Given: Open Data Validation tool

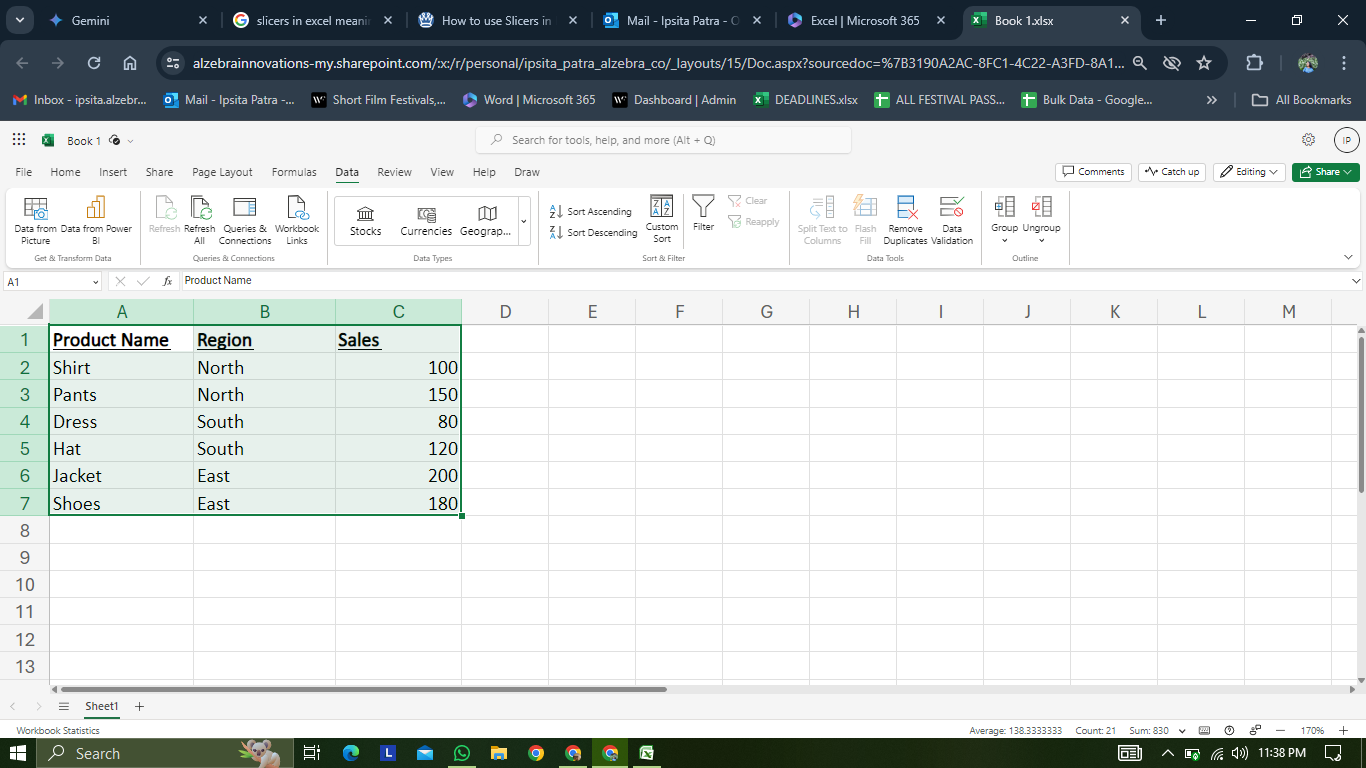Looking at the screenshot, I should 952,220.
